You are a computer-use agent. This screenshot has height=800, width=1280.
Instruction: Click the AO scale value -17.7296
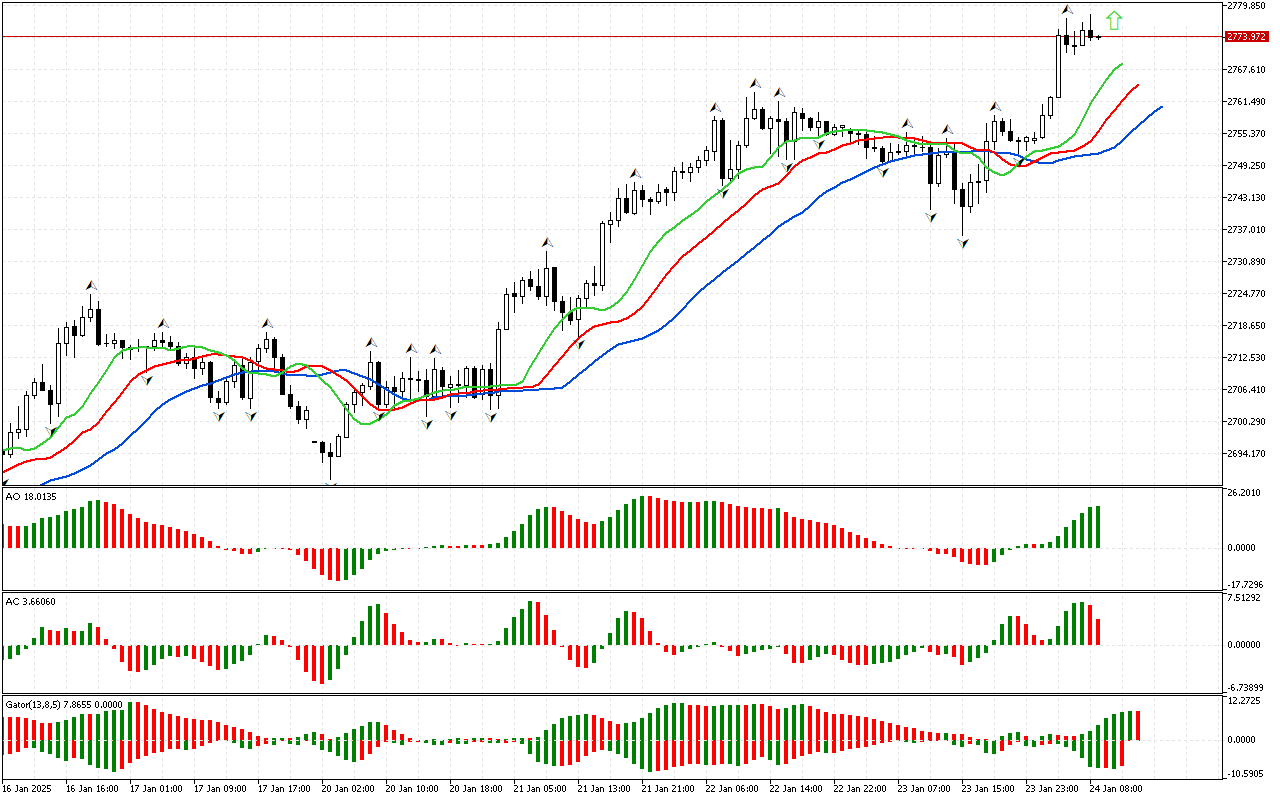(1245, 584)
